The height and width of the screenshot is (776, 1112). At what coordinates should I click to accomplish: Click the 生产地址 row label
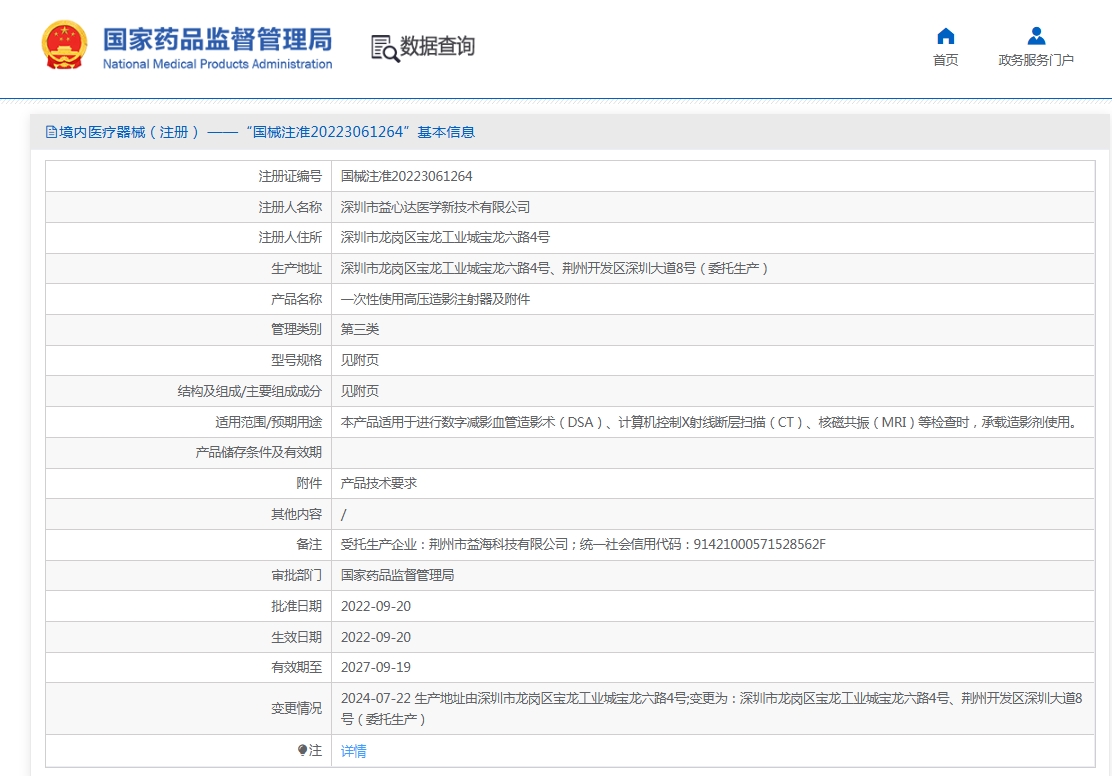coord(296,268)
